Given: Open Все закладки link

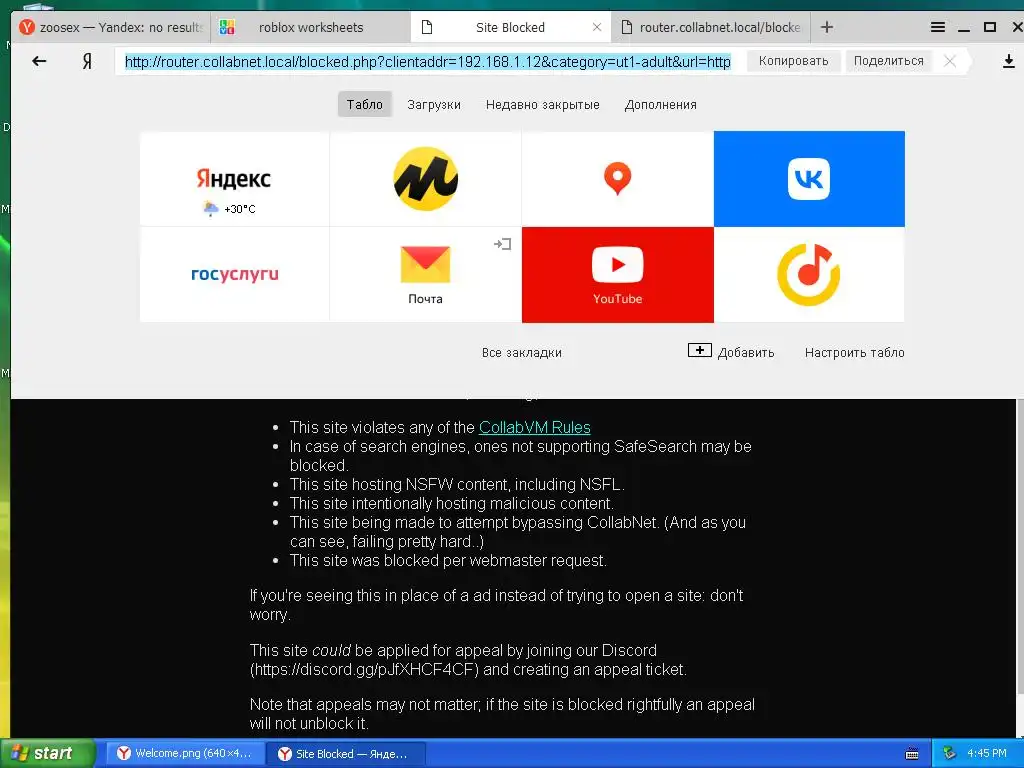Looking at the screenshot, I should point(522,353).
